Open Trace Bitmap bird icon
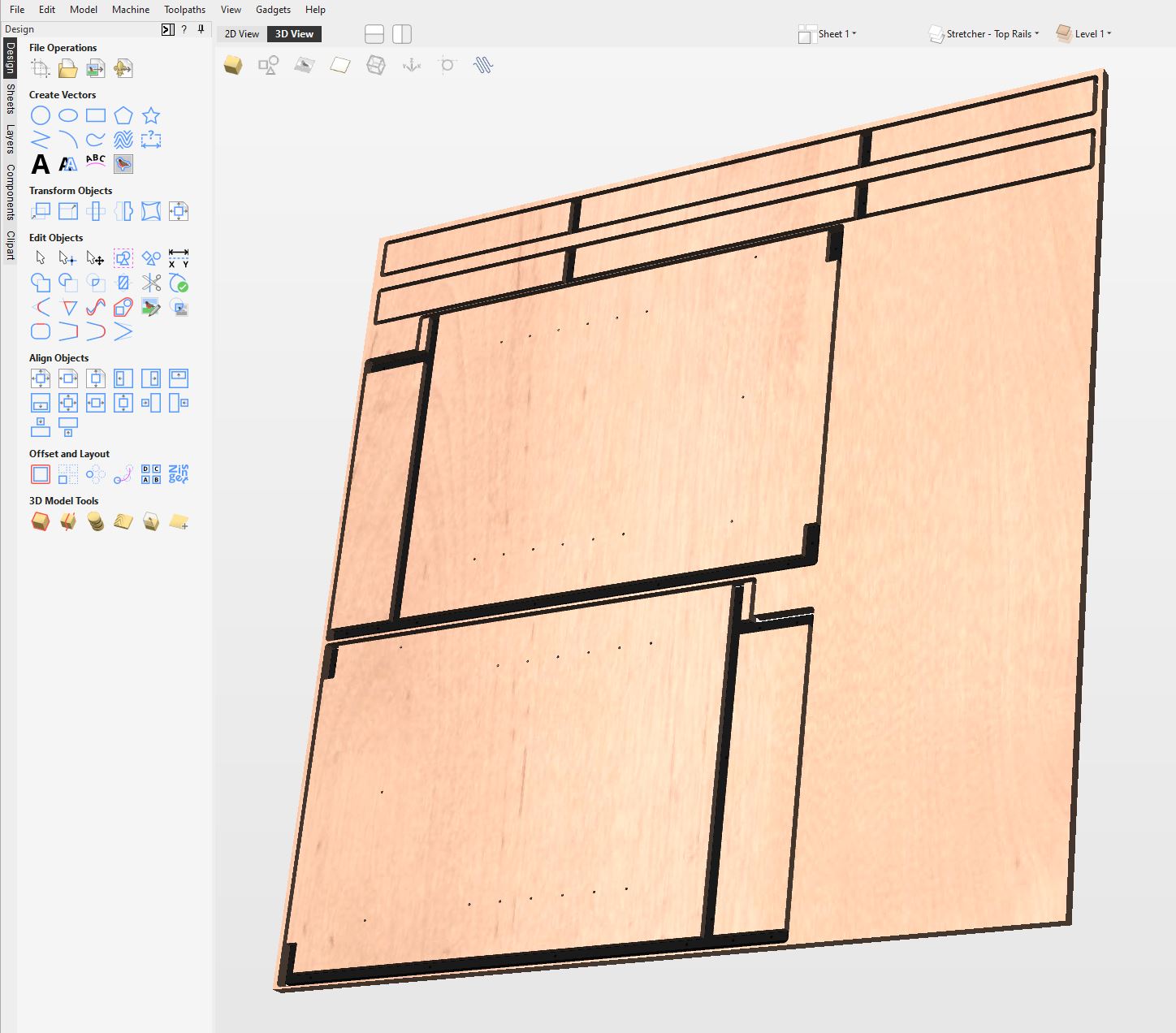1176x1033 pixels. pos(123,164)
